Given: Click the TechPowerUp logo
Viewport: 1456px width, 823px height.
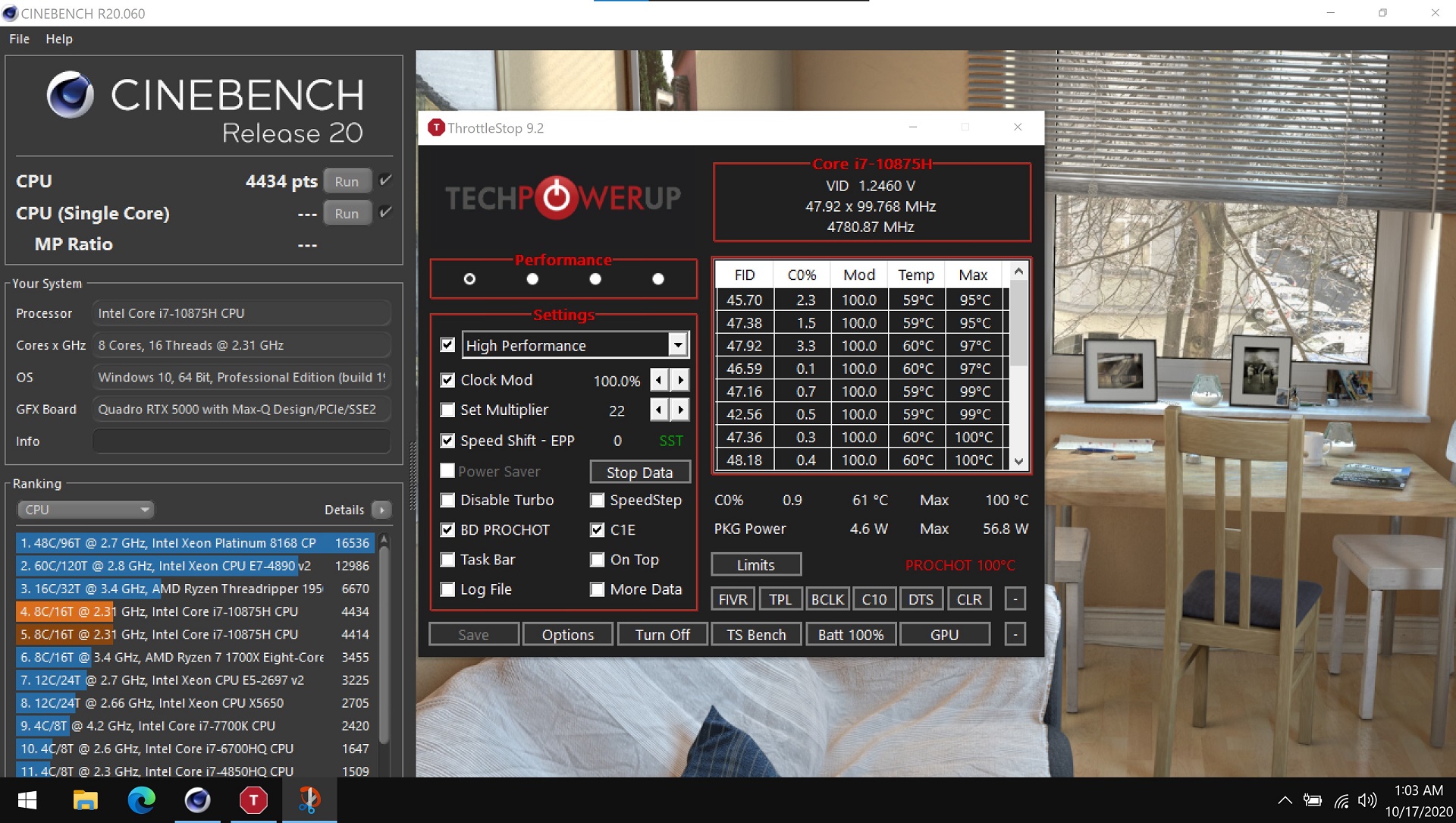Looking at the screenshot, I should [563, 198].
